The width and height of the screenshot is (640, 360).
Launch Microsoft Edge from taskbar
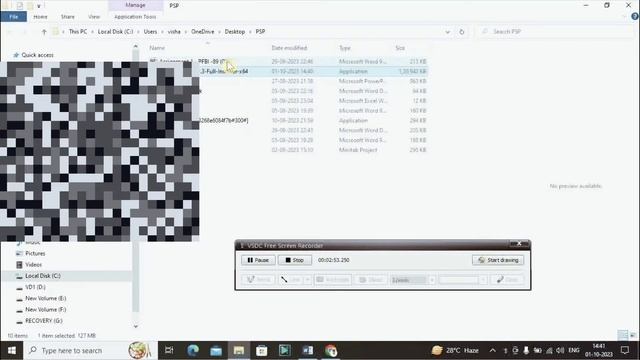click(x=193, y=350)
